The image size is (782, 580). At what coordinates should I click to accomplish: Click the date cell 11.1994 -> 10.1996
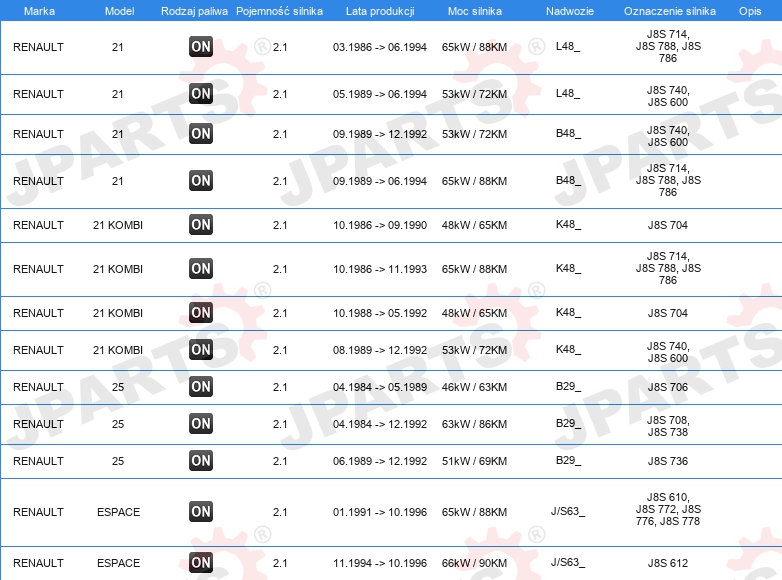pos(380,563)
